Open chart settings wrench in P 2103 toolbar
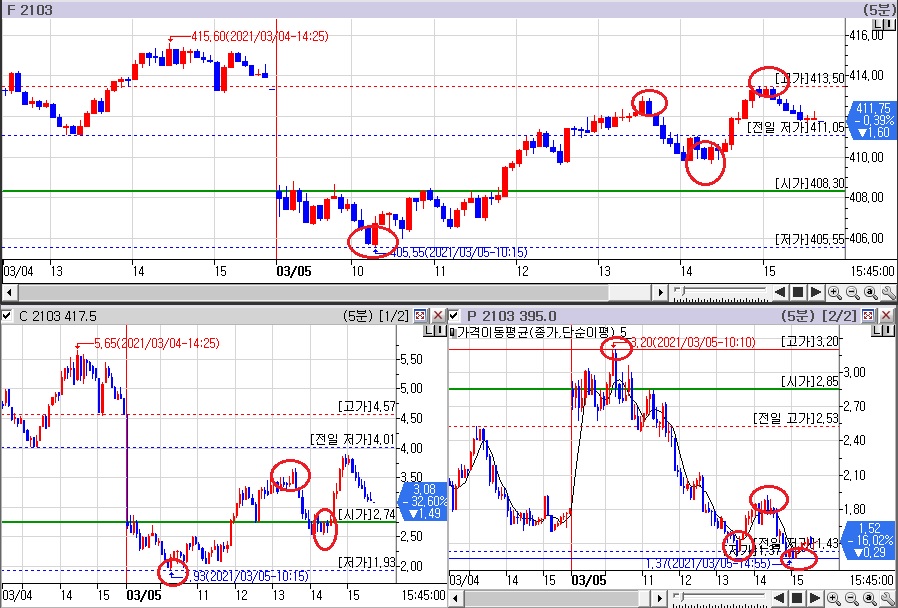The image size is (898, 608). (888, 599)
